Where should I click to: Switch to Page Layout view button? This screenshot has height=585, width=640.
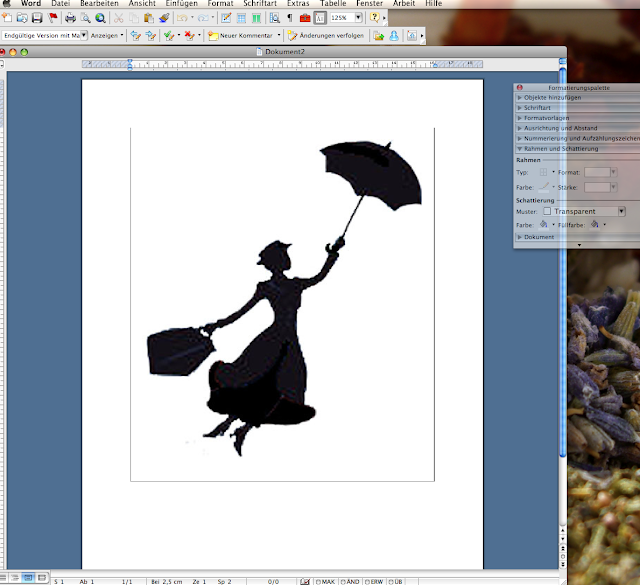point(28,578)
